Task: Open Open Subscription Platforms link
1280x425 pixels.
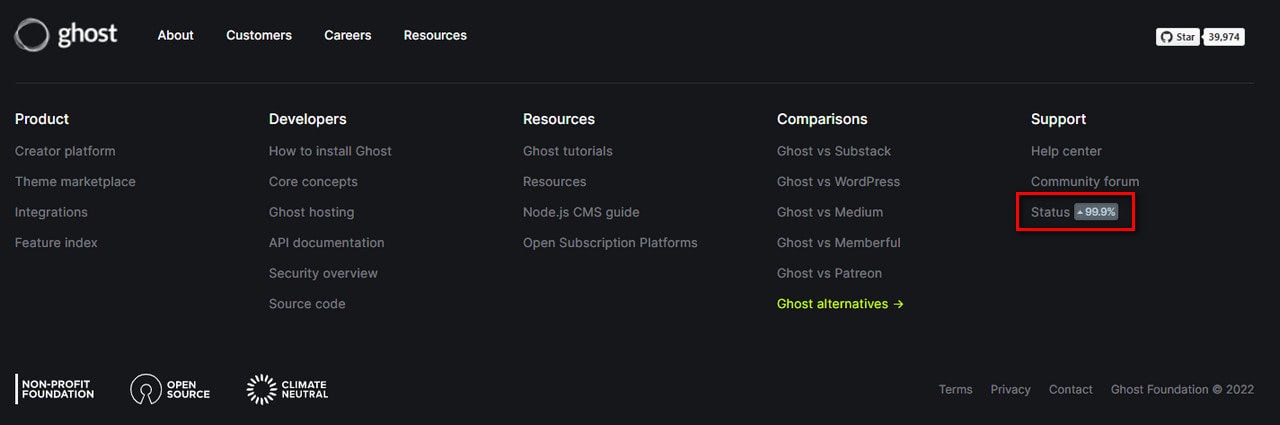Action: (610, 243)
